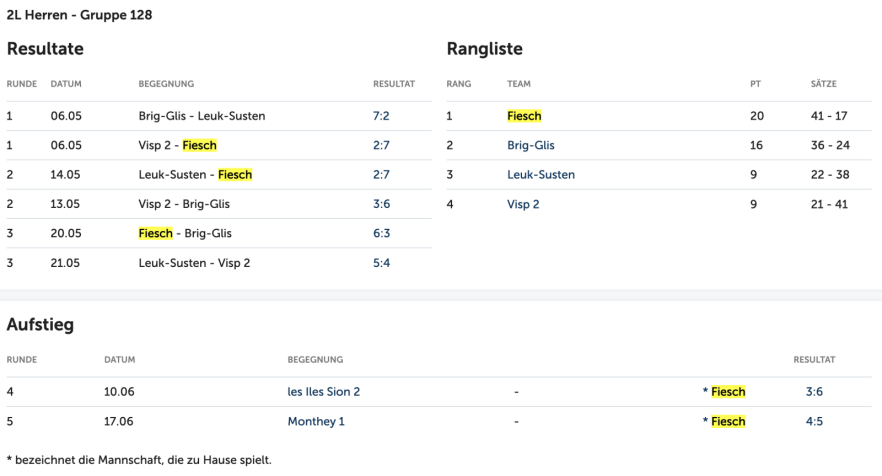Viewport: 882px width, 476px height.
Task: Open the Visp 2 team ranked fourth
Action: 523,204
